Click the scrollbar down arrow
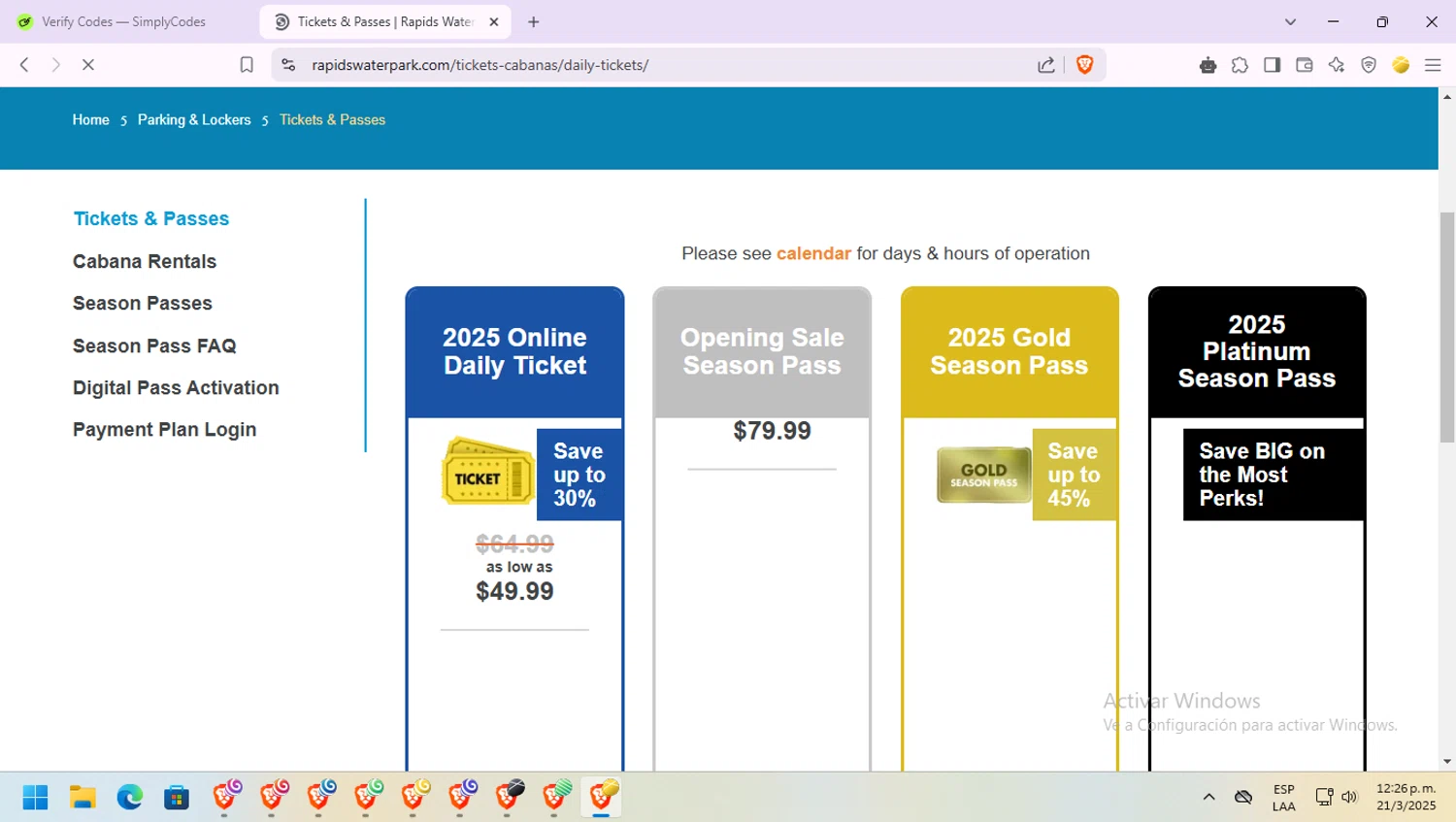 click(1447, 762)
